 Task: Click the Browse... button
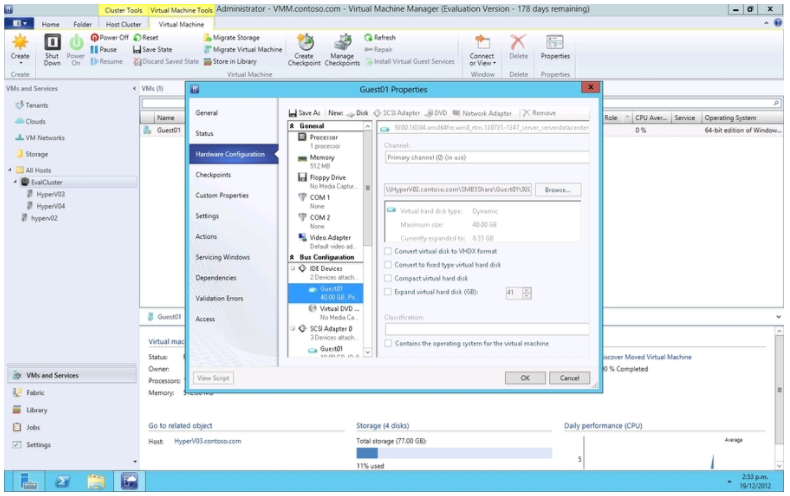point(558,190)
